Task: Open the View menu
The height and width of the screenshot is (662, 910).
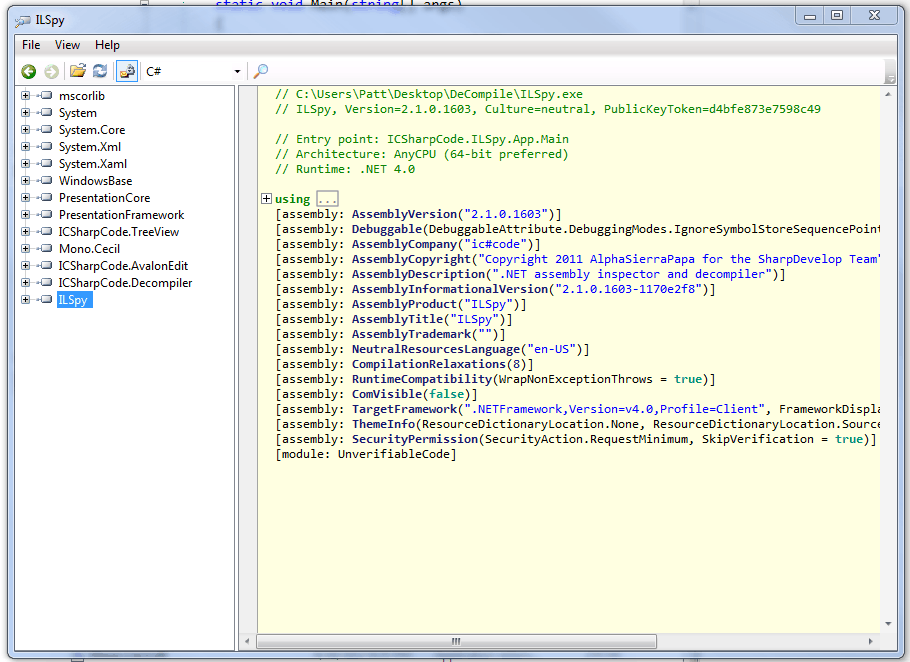Action: pyautogui.click(x=66, y=44)
